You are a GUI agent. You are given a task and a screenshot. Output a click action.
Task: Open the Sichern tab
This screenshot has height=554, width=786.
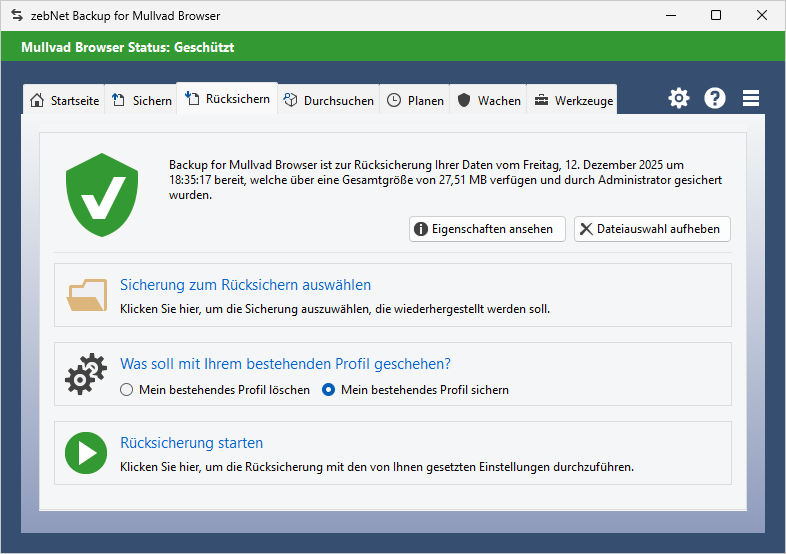pyautogui.click(x=142, y=101)
